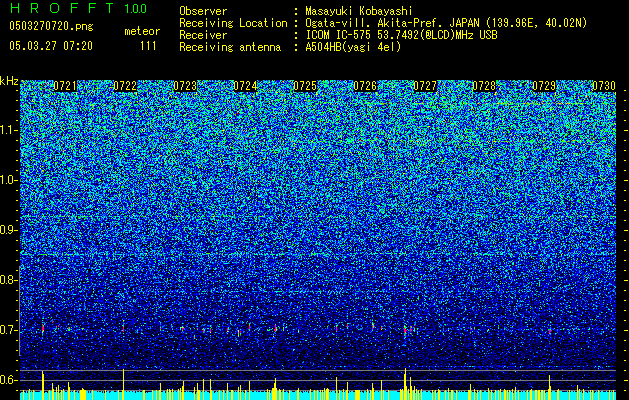Click the 0730 time marker
The width and height of the screenshot is (629, 400).
(604, 86)
